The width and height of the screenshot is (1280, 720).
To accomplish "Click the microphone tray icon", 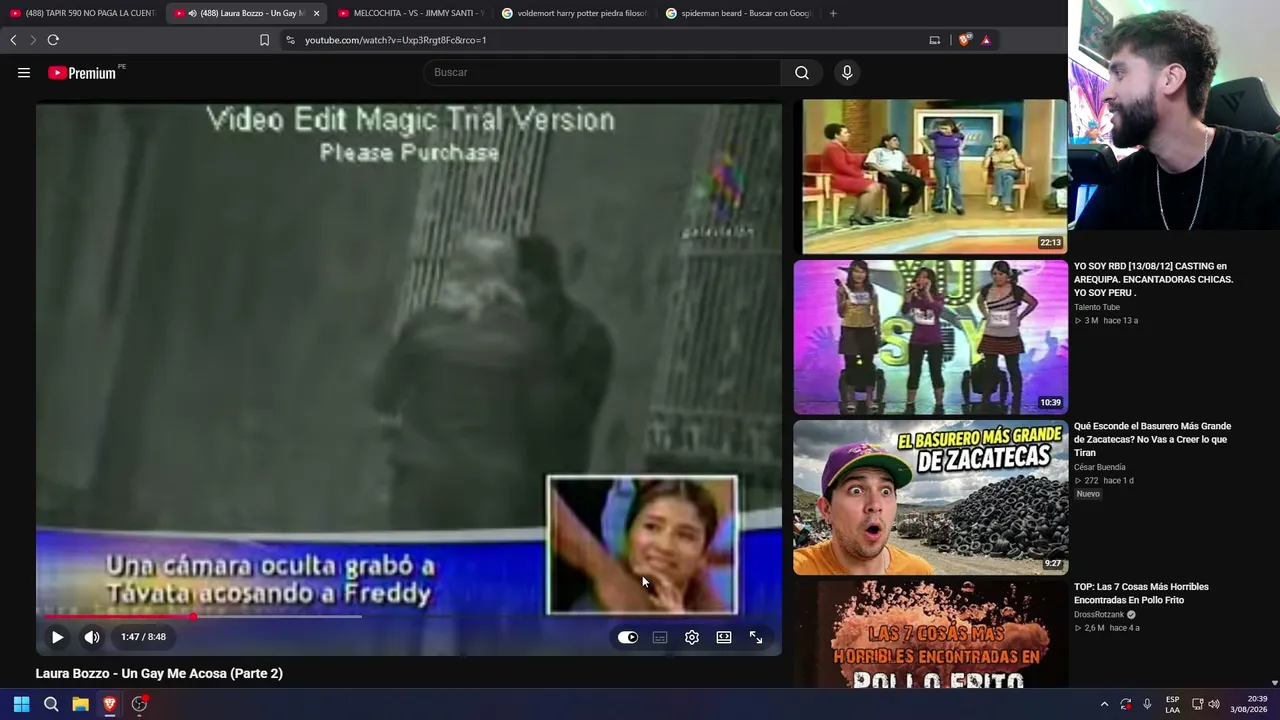I will (x=1147, y=704).
